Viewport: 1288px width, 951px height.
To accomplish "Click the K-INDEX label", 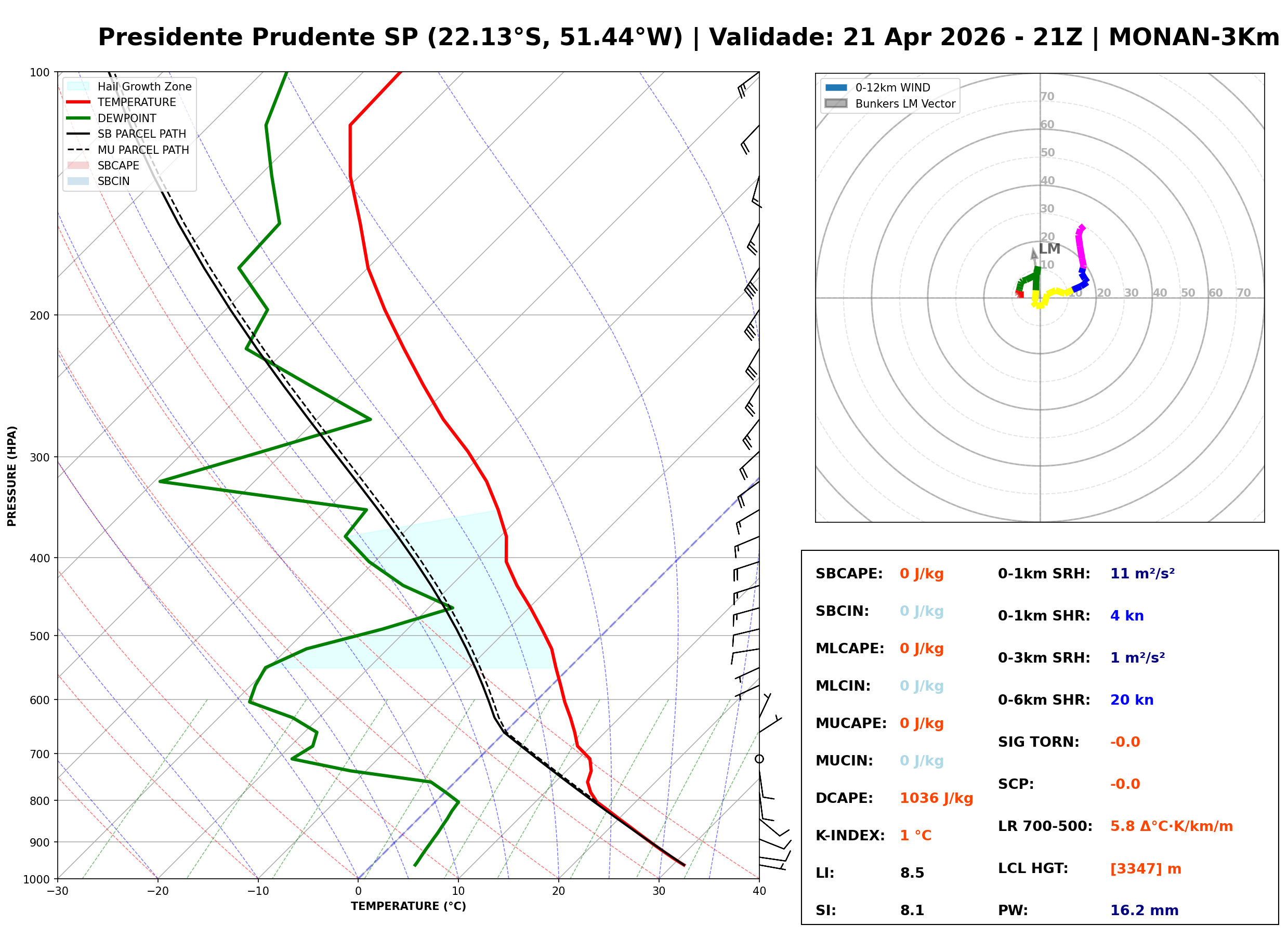I will point(850,836).
